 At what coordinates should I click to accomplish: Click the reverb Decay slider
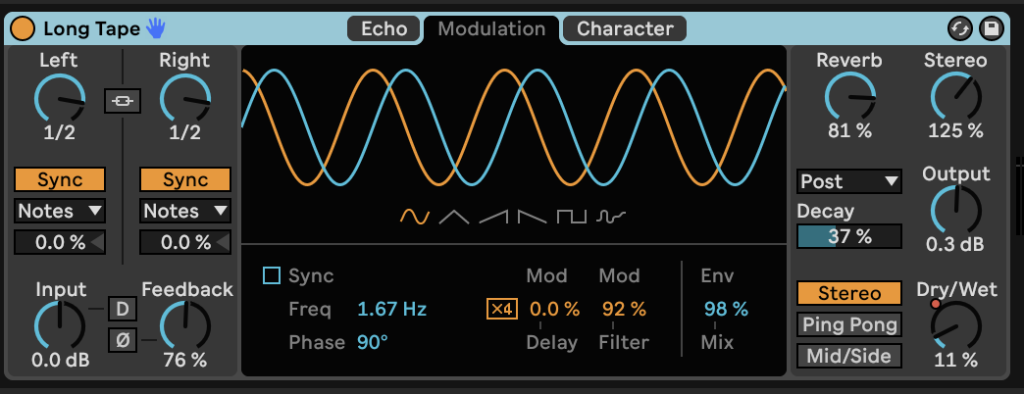click(849, 237)
